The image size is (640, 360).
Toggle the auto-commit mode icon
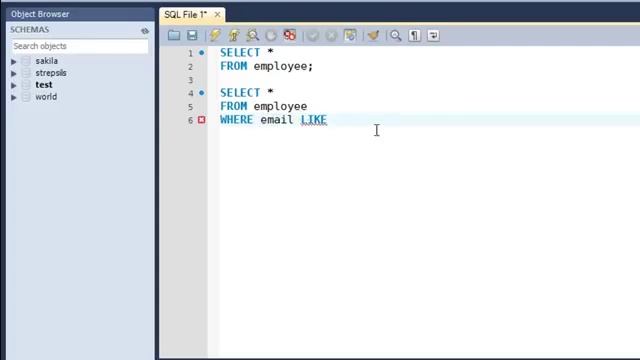(x=350, y=36)
